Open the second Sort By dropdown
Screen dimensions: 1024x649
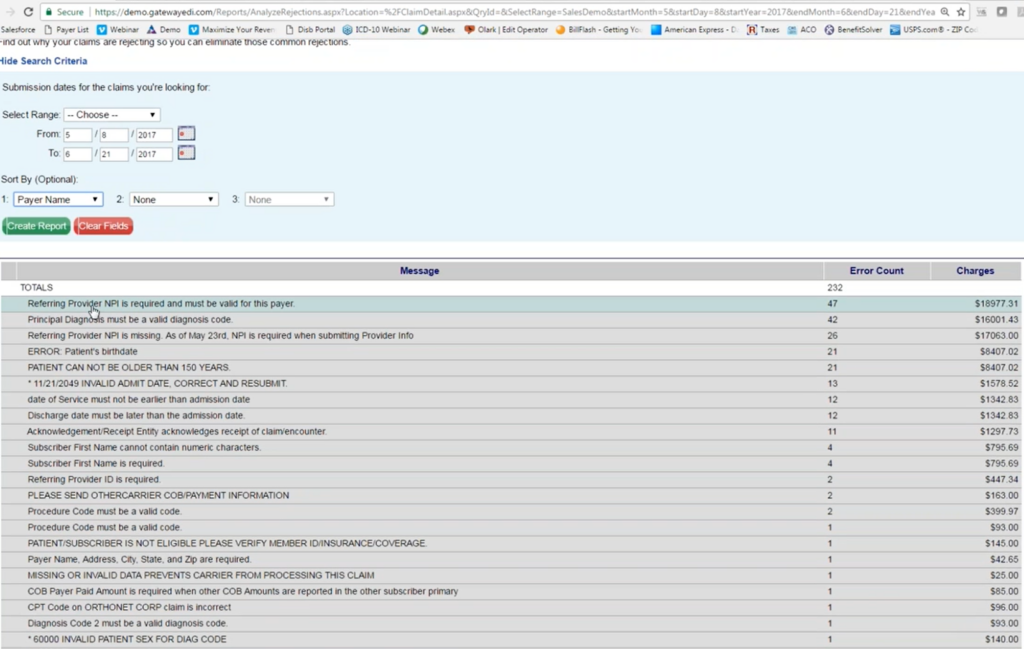tap(174, 200)
